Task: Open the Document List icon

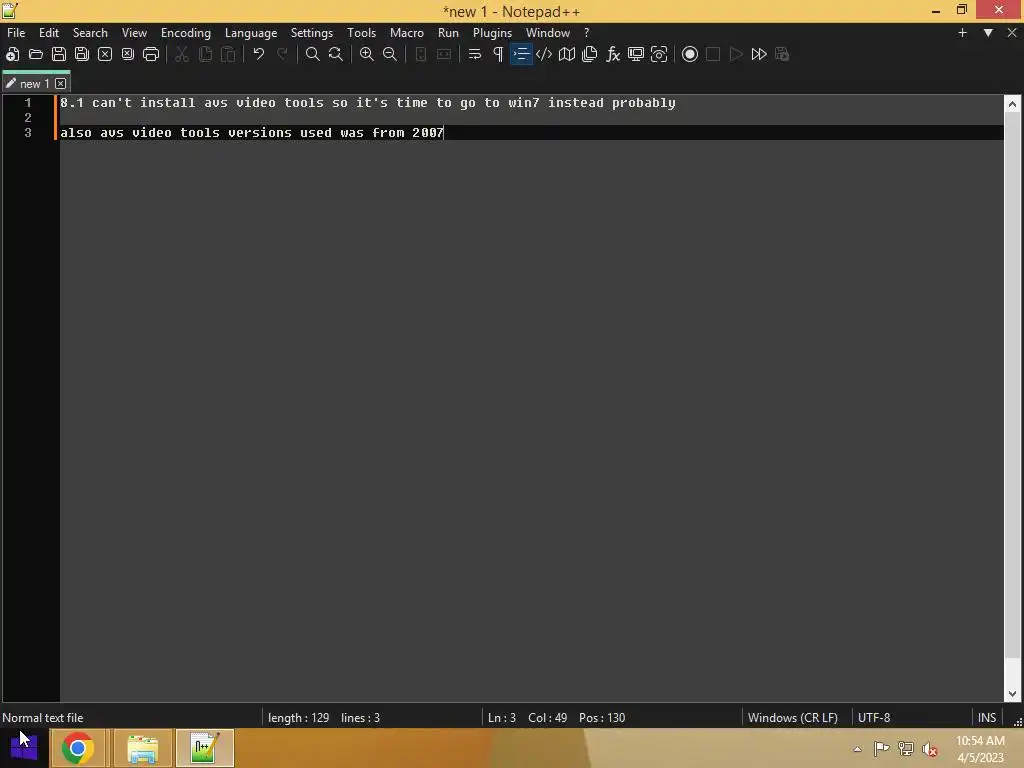Action: pyautogui.click(x=590, y=54)
